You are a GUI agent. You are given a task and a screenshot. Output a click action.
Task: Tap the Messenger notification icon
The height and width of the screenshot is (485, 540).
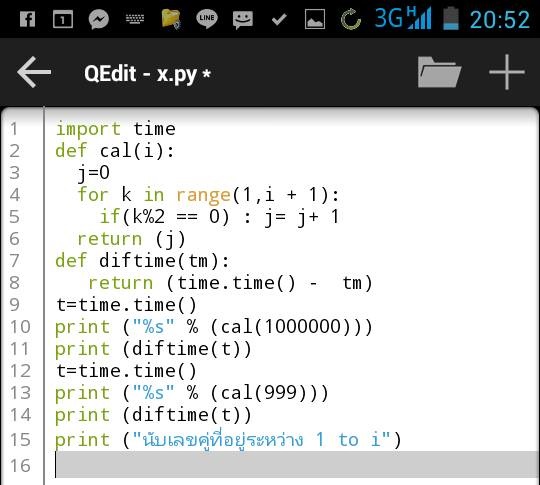click(x=98, y=19)
